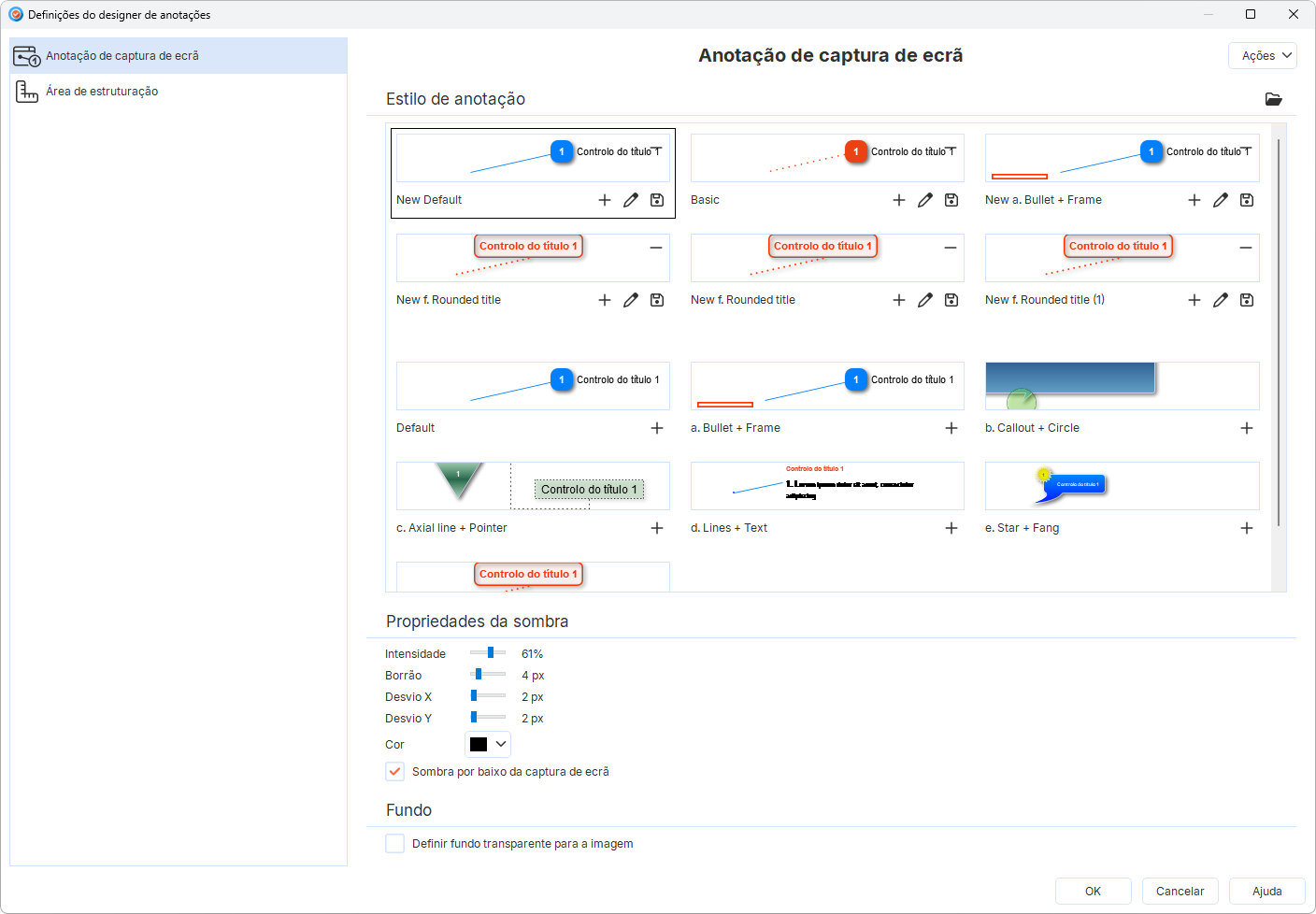Click the pencil edit icon for New Default

(x=631, y=200)
